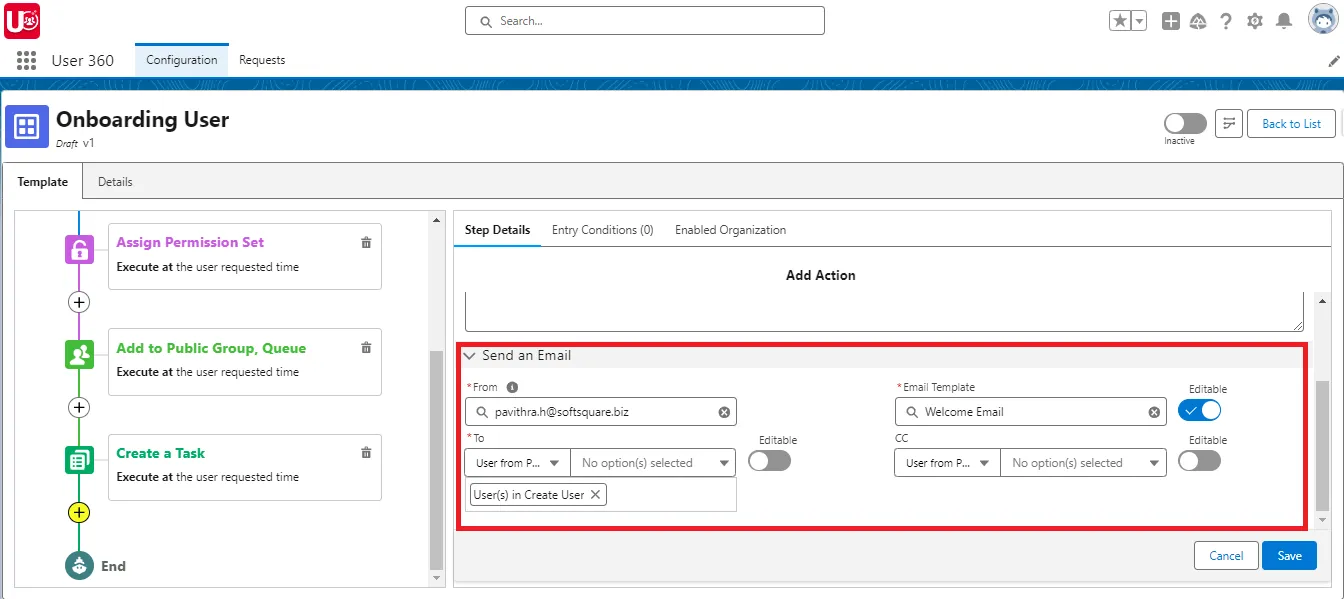Switch to the Details tab
1344x599 pixels.
tap(115, 181)
